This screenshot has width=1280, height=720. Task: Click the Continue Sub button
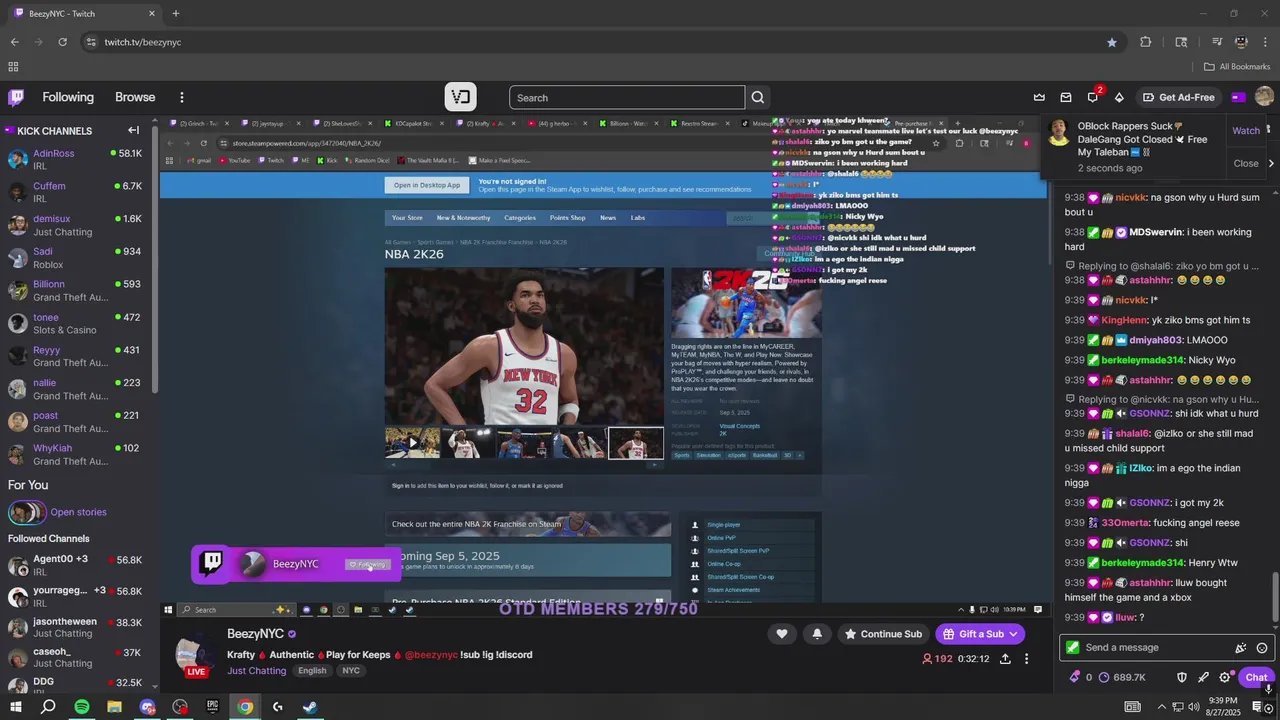coord(882,634)
